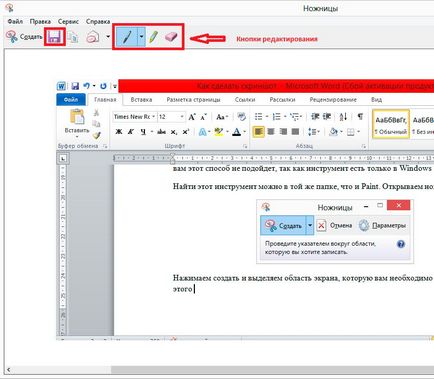
Task: Select the Pen tool in Ножницы toolbar
Action: pos(127,37)
